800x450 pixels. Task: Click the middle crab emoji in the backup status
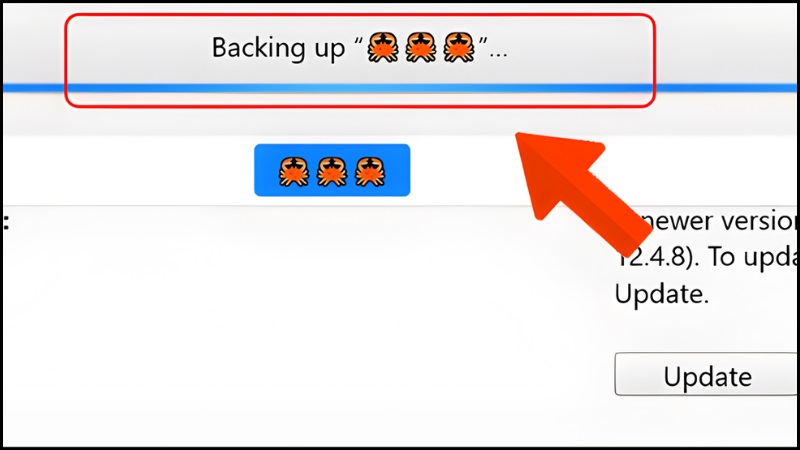click(x=421, y=47)
